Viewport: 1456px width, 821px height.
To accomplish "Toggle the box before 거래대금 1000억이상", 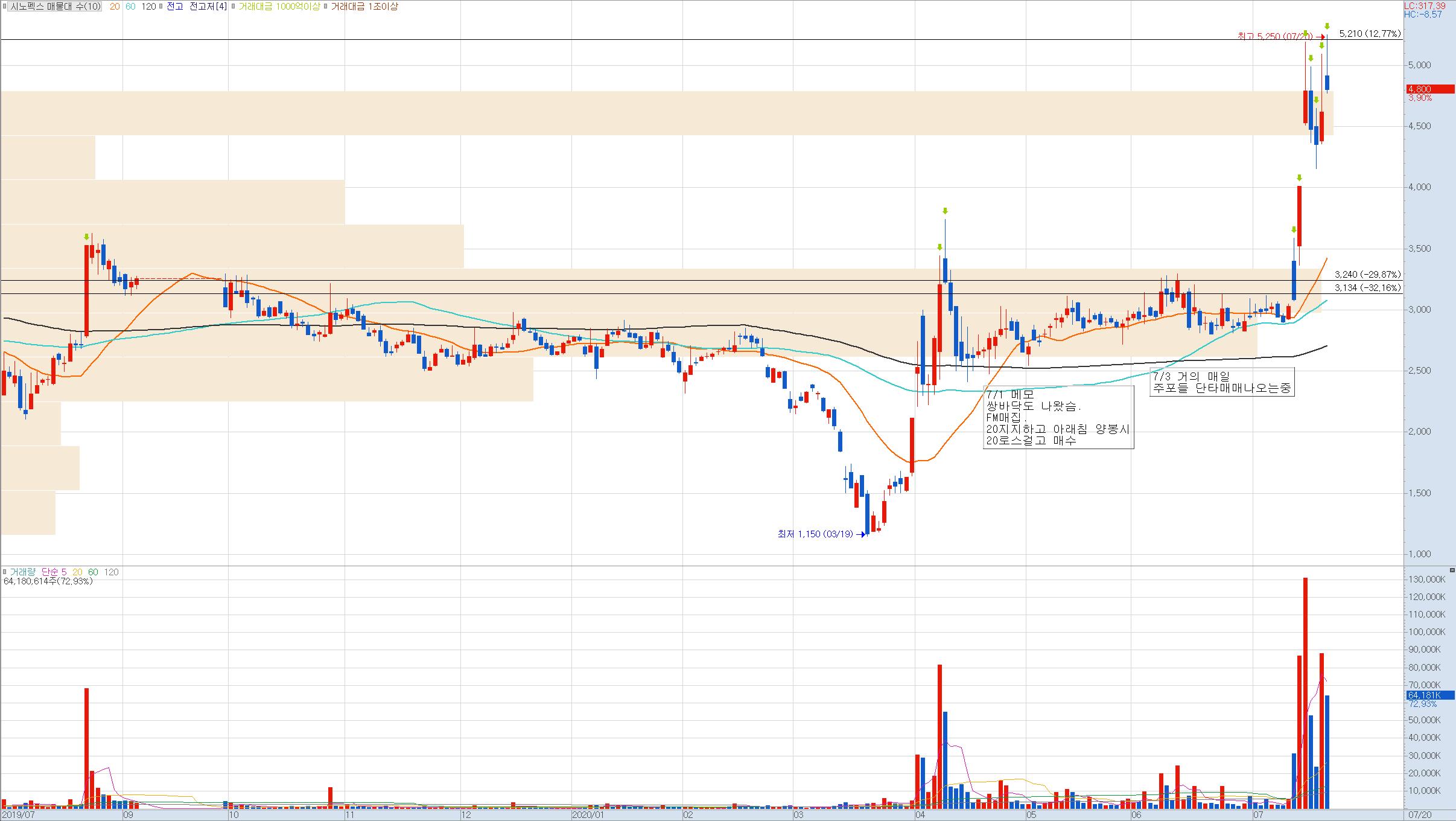I will [x=234, y=7].
